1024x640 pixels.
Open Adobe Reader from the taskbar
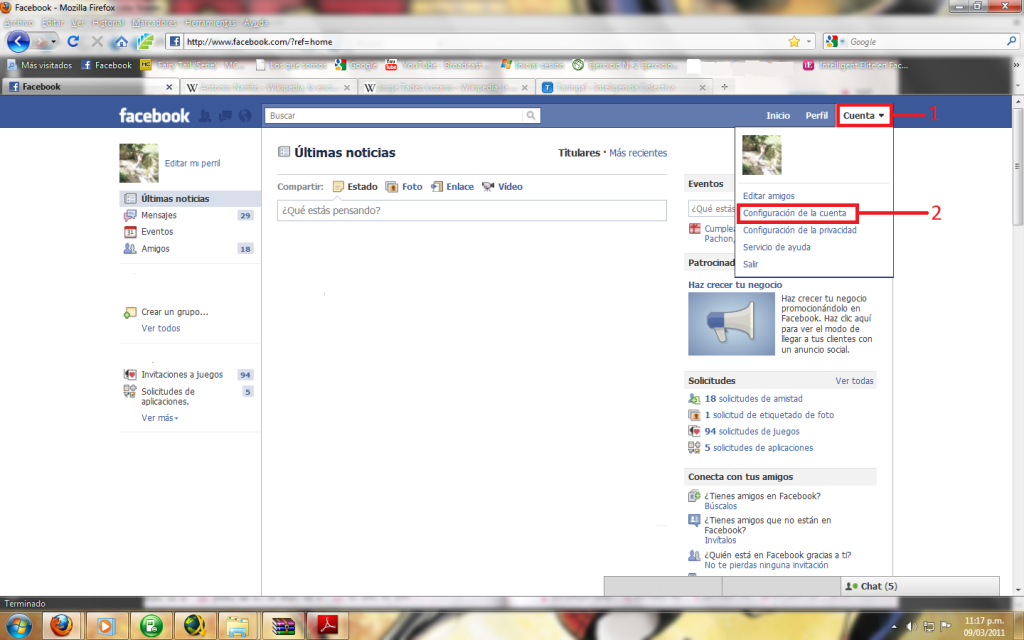point(327,625)
